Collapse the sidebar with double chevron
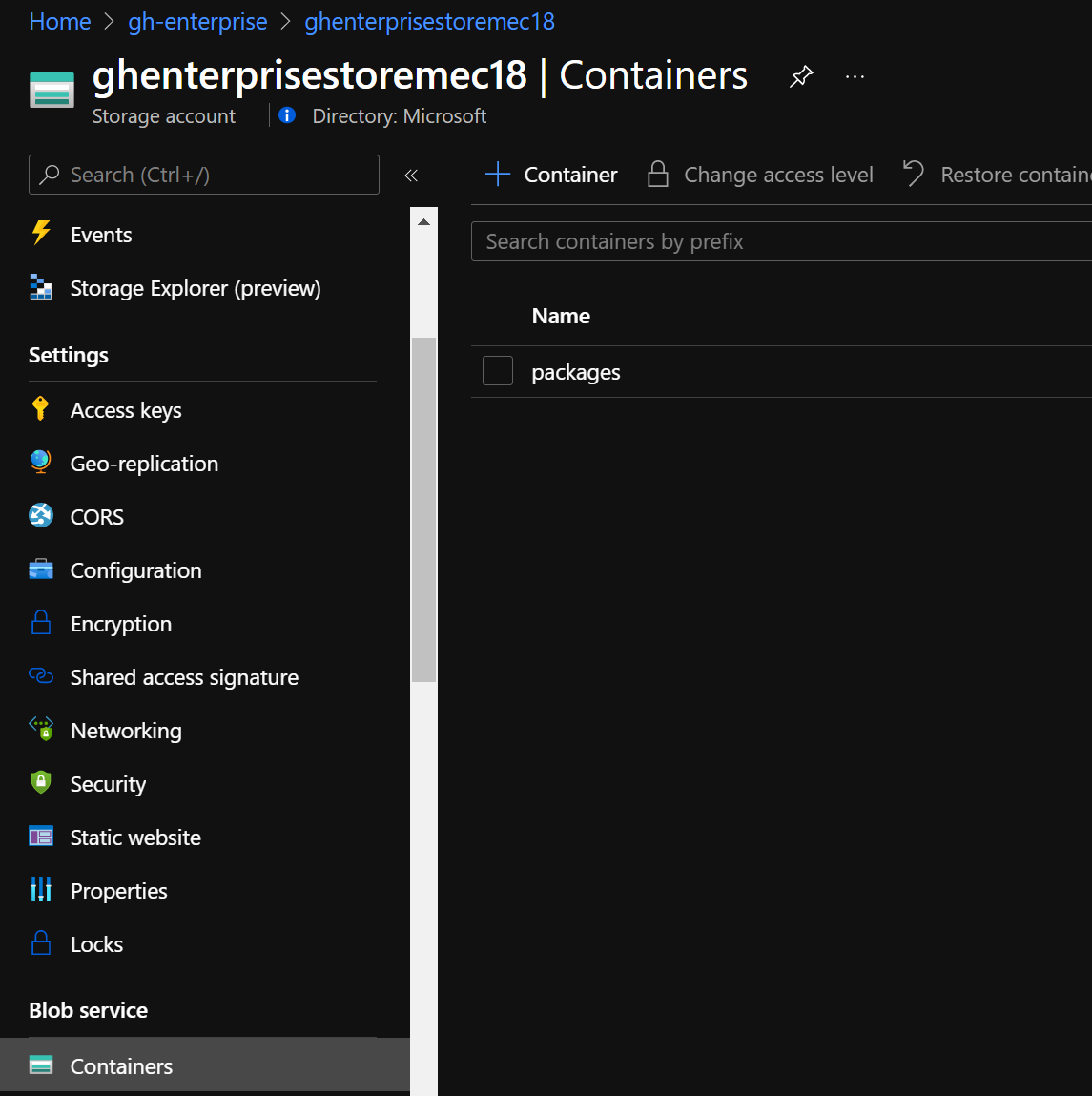The height and width of the screenshot is (1096, 1092). (411, 175)
